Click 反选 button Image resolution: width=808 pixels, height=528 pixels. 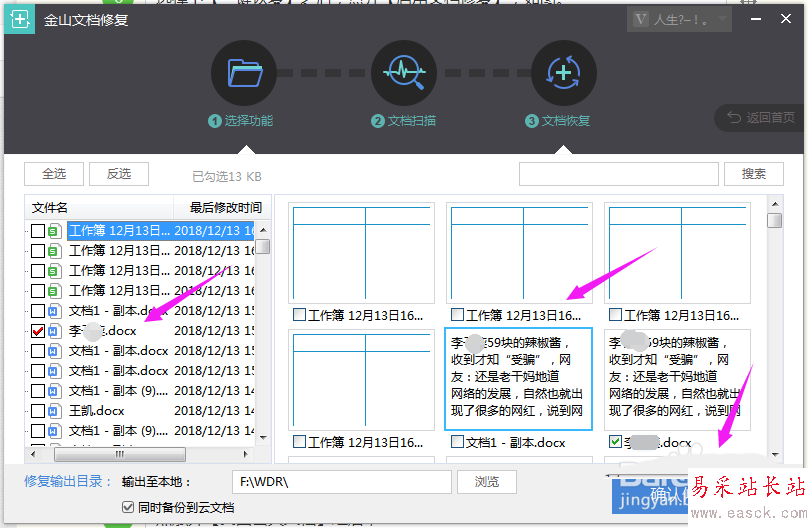(119, 174)
